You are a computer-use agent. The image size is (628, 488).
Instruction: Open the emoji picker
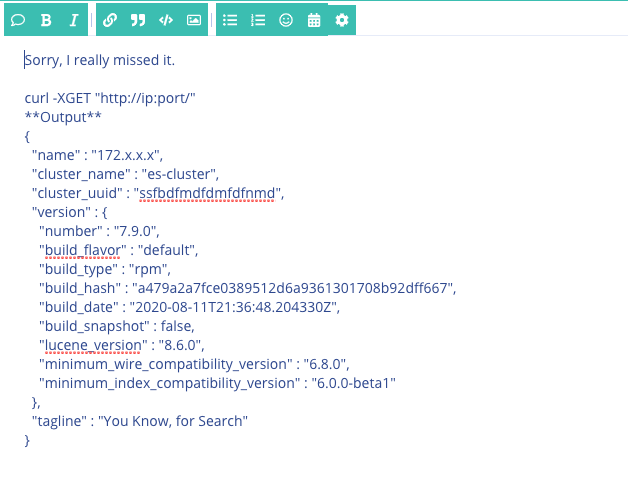tap(286, 20)
